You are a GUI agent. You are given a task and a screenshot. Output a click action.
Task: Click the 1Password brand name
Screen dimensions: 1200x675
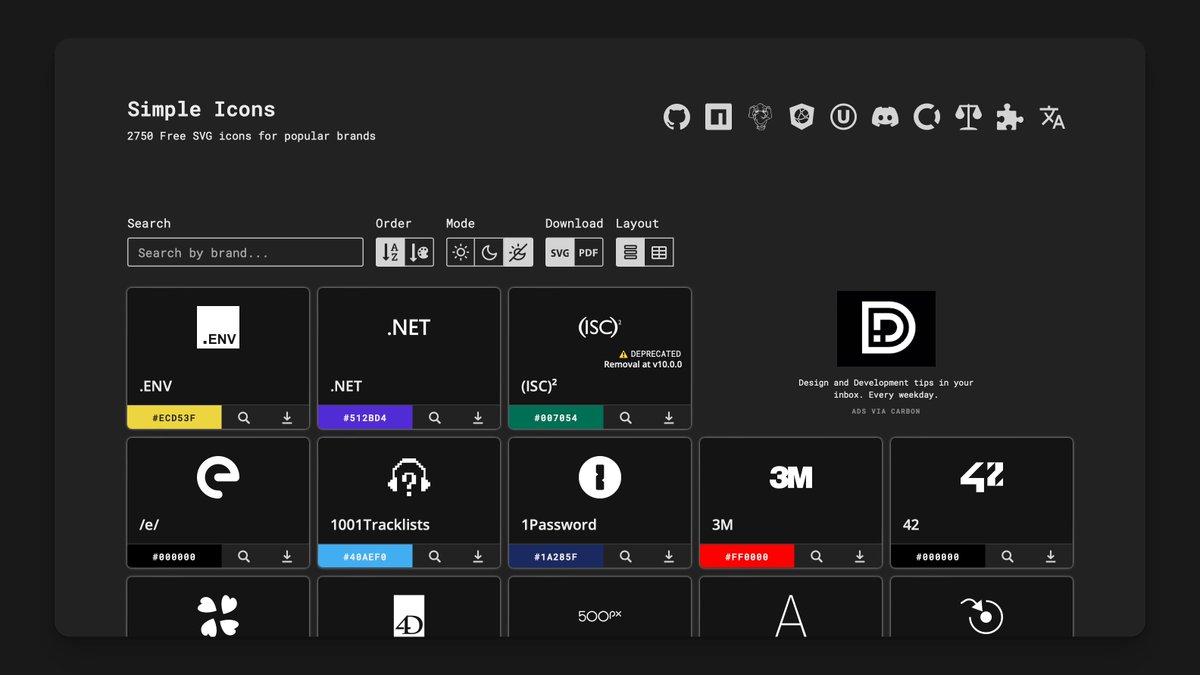click(559, 525)
